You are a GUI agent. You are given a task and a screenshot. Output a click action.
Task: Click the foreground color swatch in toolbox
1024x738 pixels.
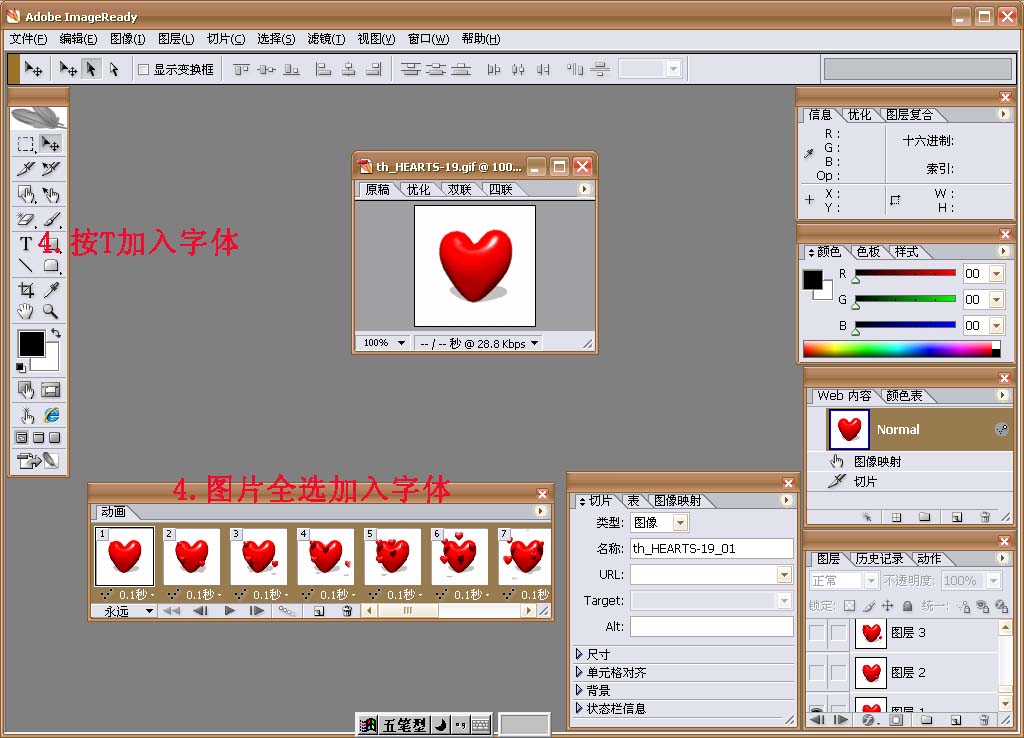point(31,344)
